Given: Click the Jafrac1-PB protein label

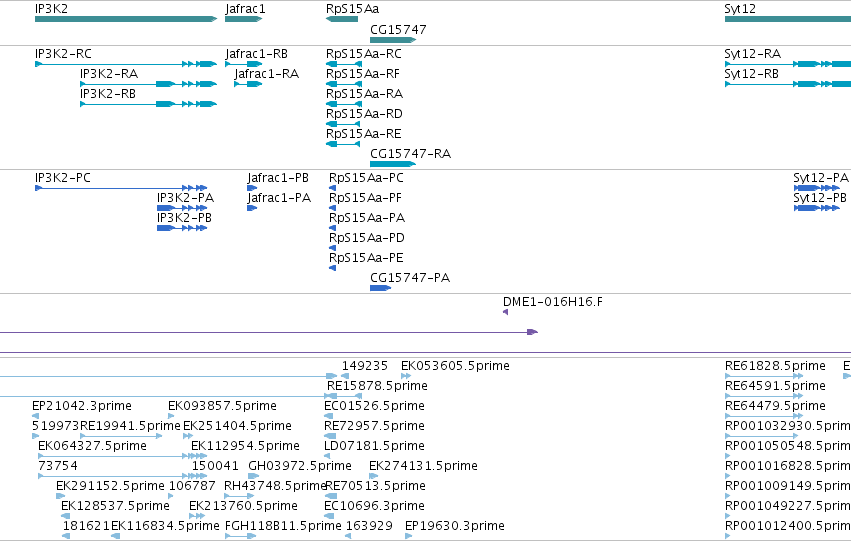Looking at the screenshot, I should click(x=278, y=178).
